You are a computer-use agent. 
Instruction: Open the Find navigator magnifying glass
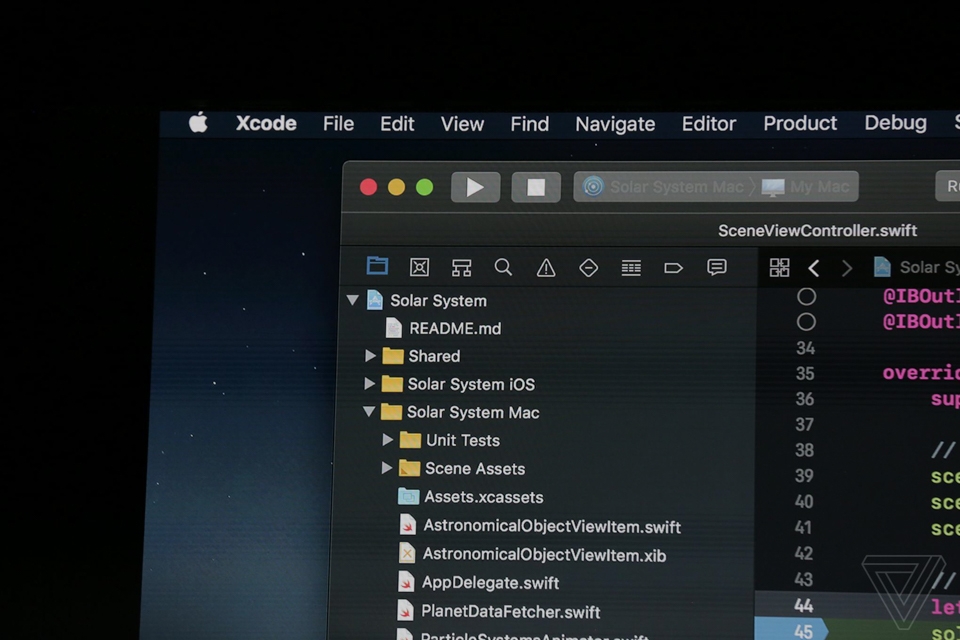pyautogui.click(x=503, y=267)
